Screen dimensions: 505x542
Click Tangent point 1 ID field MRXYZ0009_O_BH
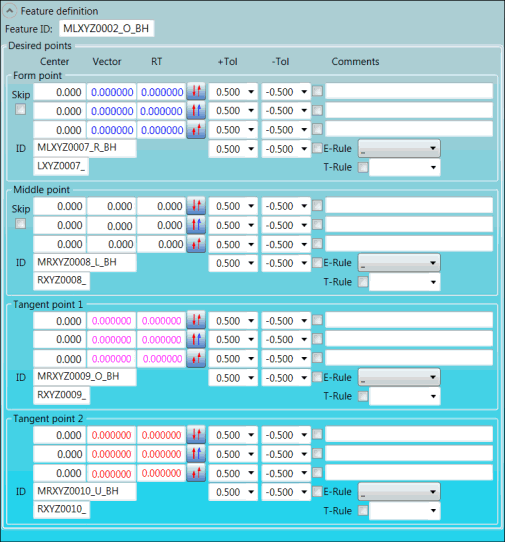pyautogui.click(x=85, y=377)
